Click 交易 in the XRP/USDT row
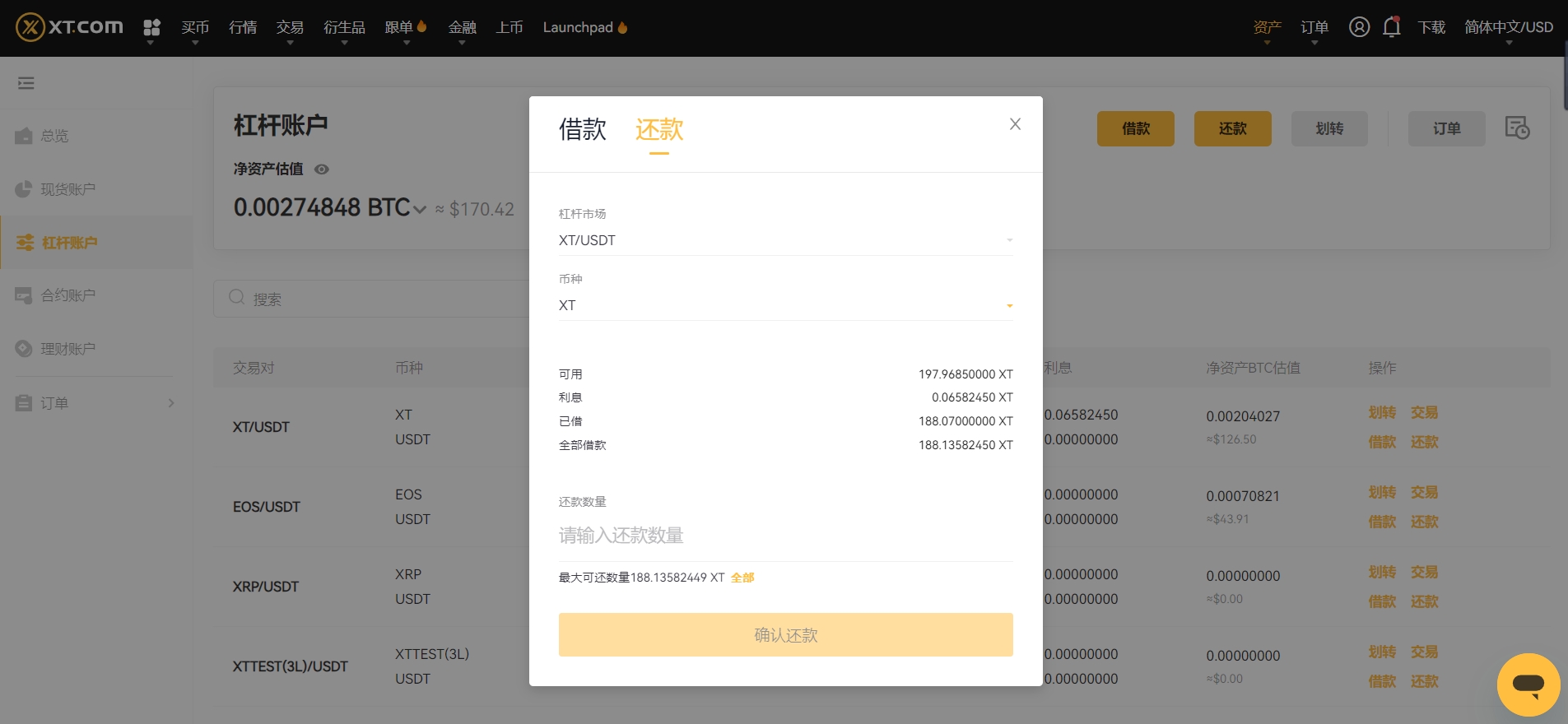This screenshot has width=1568, height=724. coord(1425,572)
